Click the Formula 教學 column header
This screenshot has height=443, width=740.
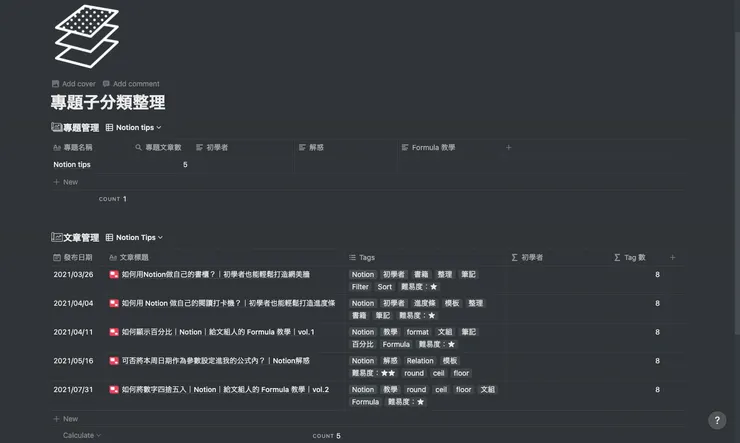click(429, 148)
